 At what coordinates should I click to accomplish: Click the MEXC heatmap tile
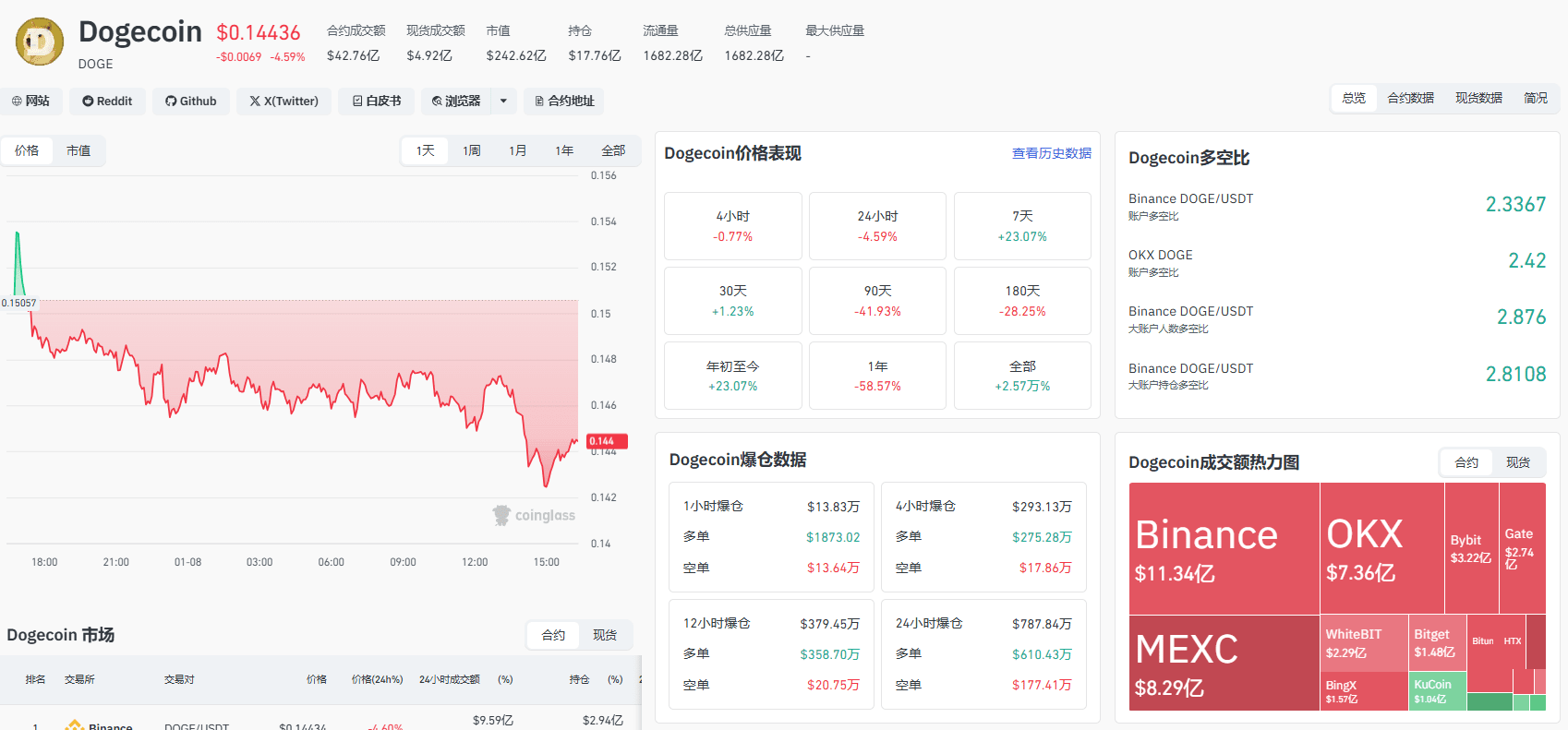(1224, 663)
